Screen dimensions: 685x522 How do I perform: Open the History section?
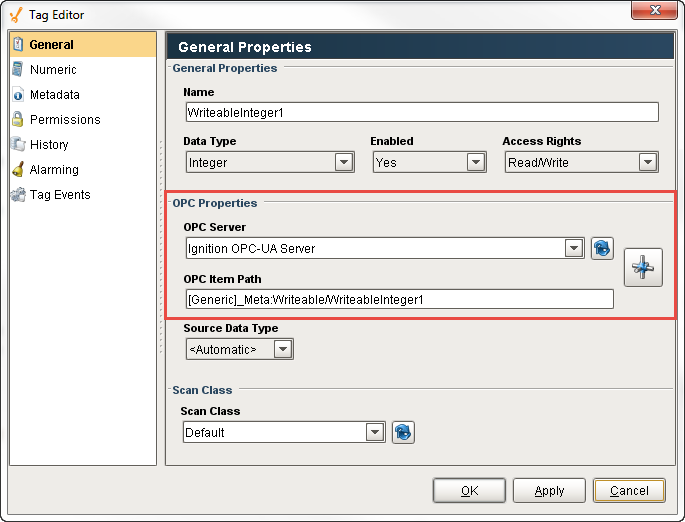click(x=49, y=145)
